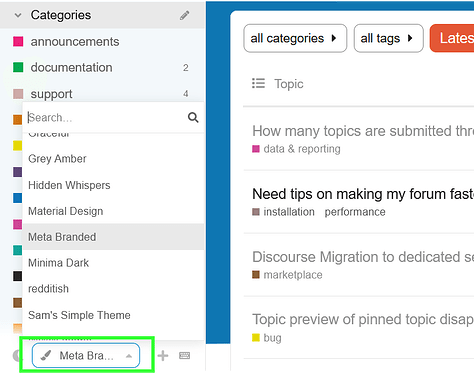474x374 pixels.
Task: Click the bulk select list icon beside Topic
Action: tap(258, 83)
